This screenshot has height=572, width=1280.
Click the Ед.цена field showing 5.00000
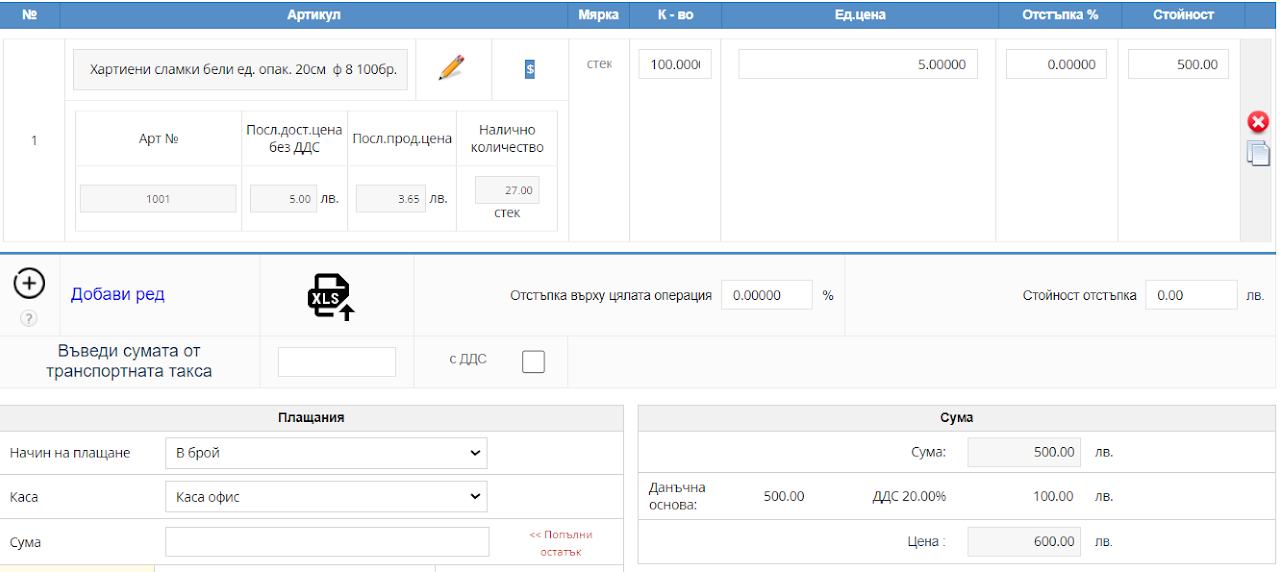click(858, 64)
